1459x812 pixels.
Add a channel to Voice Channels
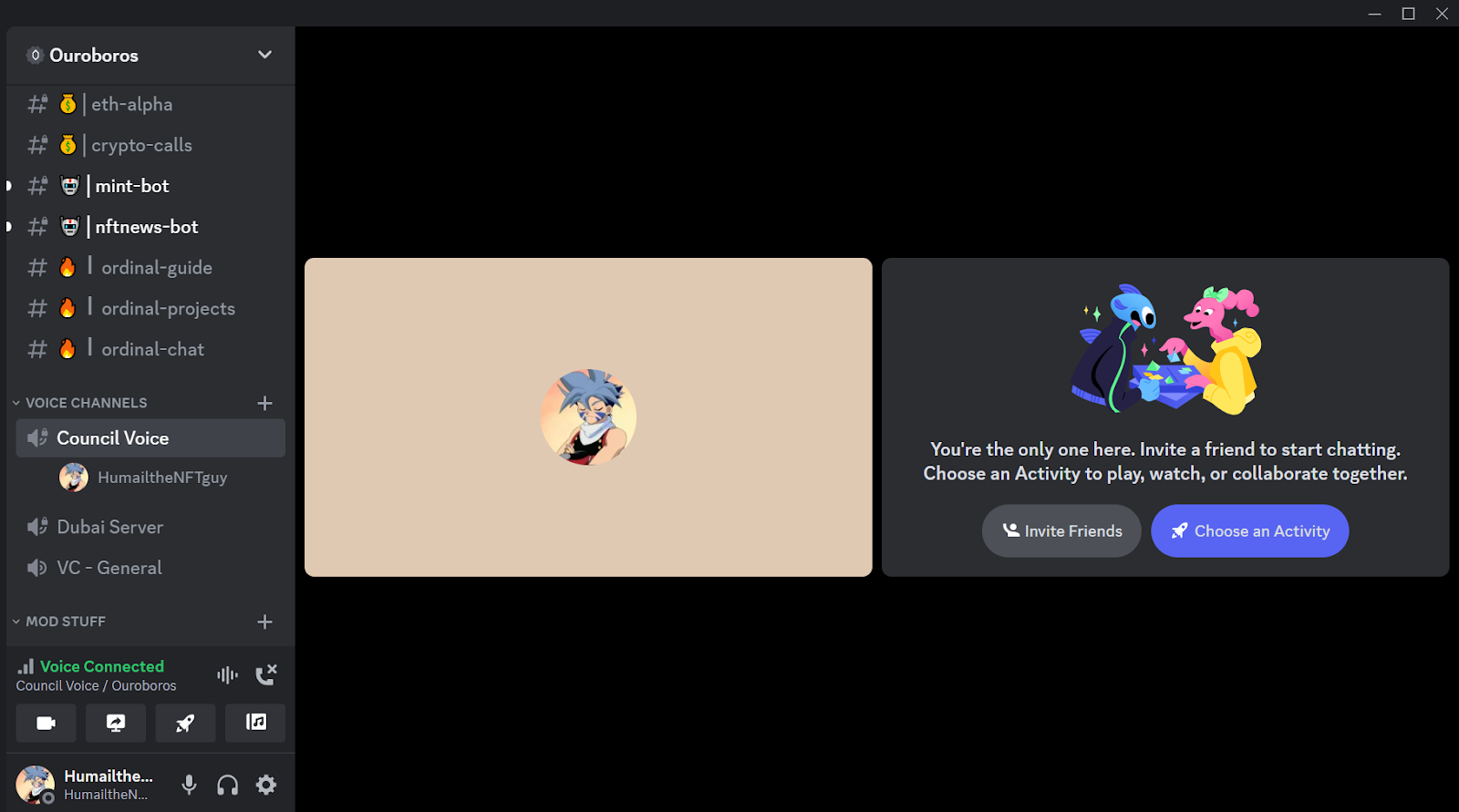[264, 403]
